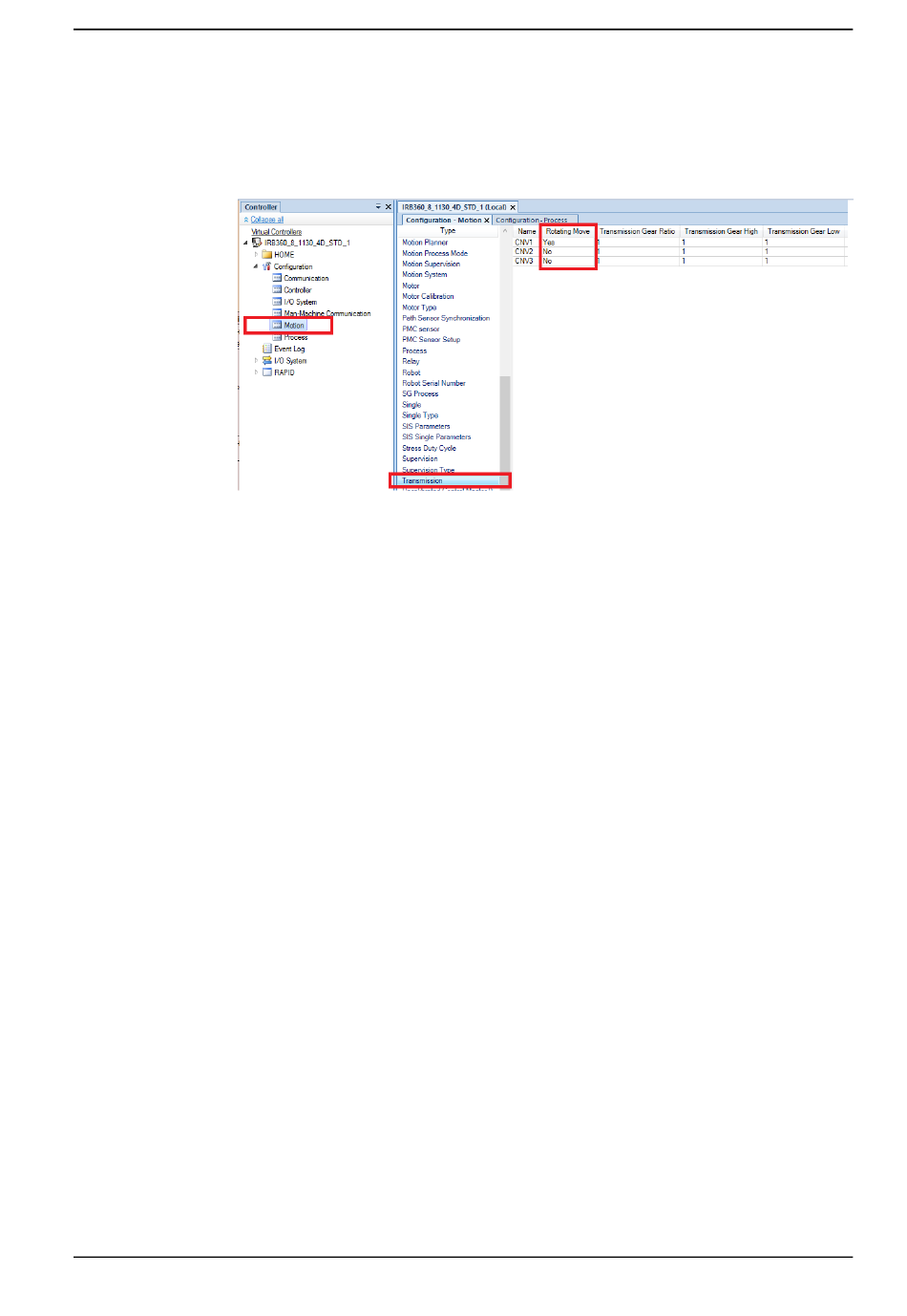Close the Controller panel with X

(x=389, y=207)
